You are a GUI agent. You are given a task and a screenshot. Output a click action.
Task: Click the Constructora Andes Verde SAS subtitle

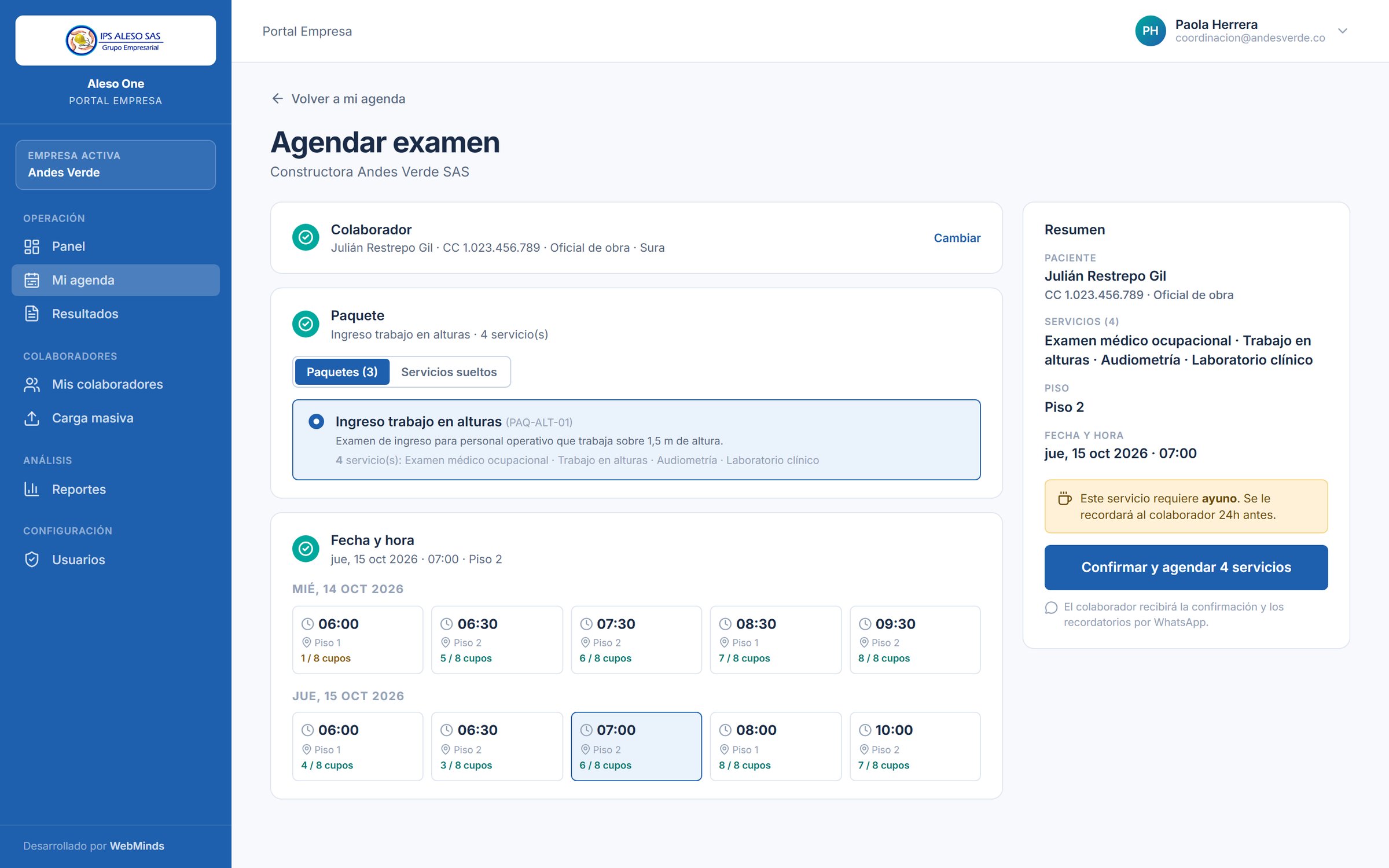pyautogui.click(x=369, y=172)
